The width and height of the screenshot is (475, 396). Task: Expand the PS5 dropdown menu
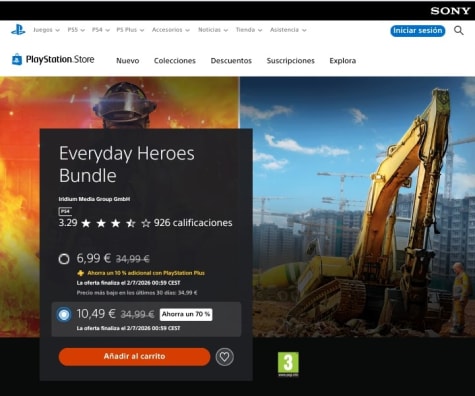coord(76,30)
